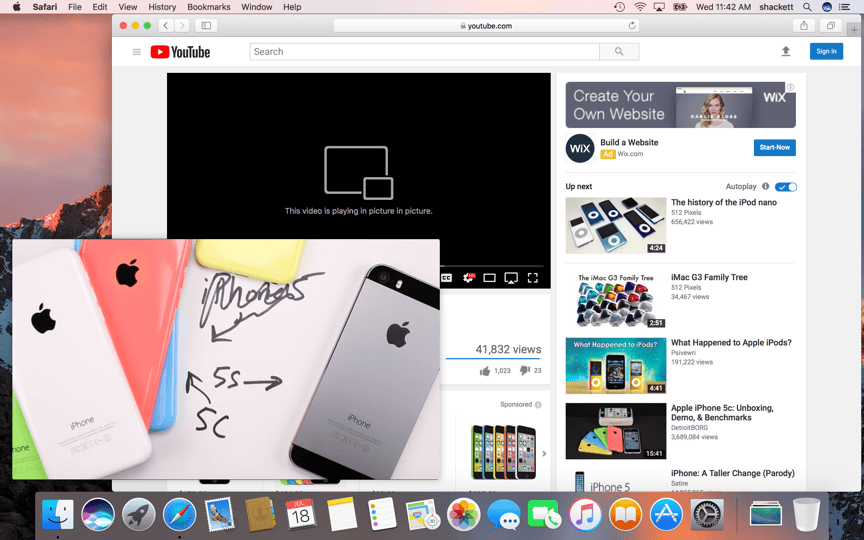Open "The history of the iPod nano" title
The height and width of the screenshot is (540, 864).
point(723,202)
